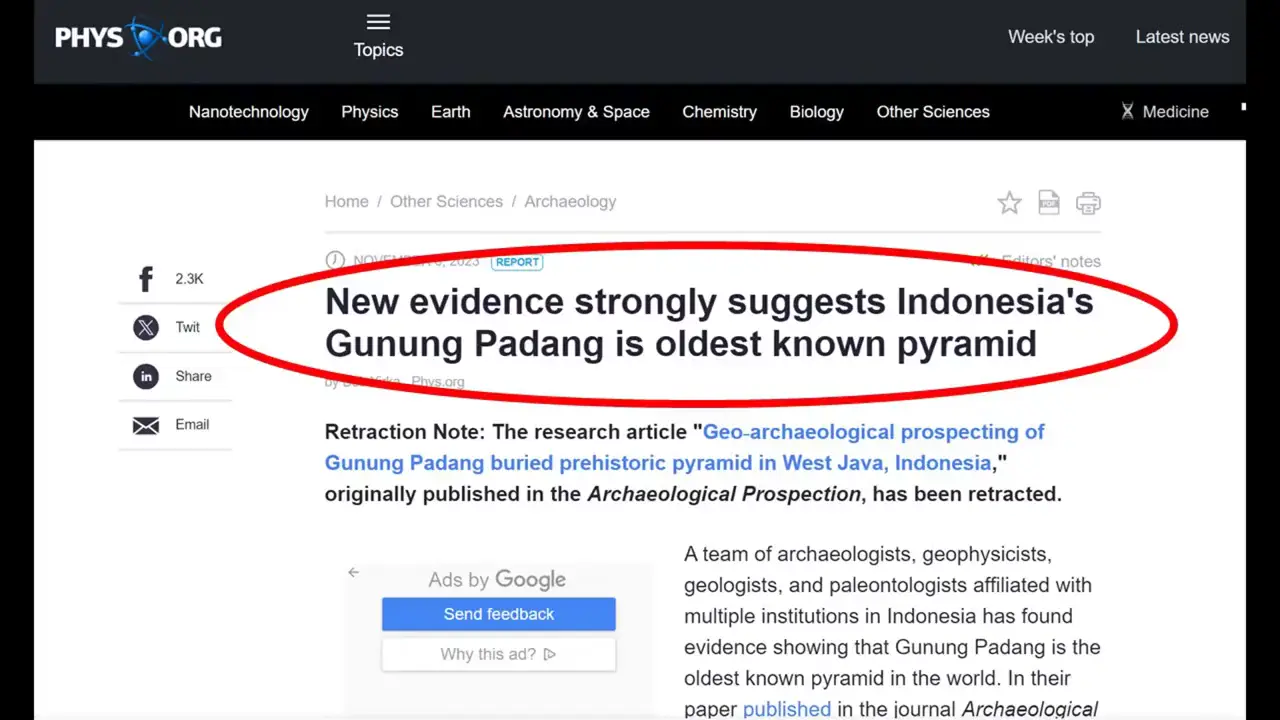
Task: Click the Email share label
Action: (x=192, y=424)
